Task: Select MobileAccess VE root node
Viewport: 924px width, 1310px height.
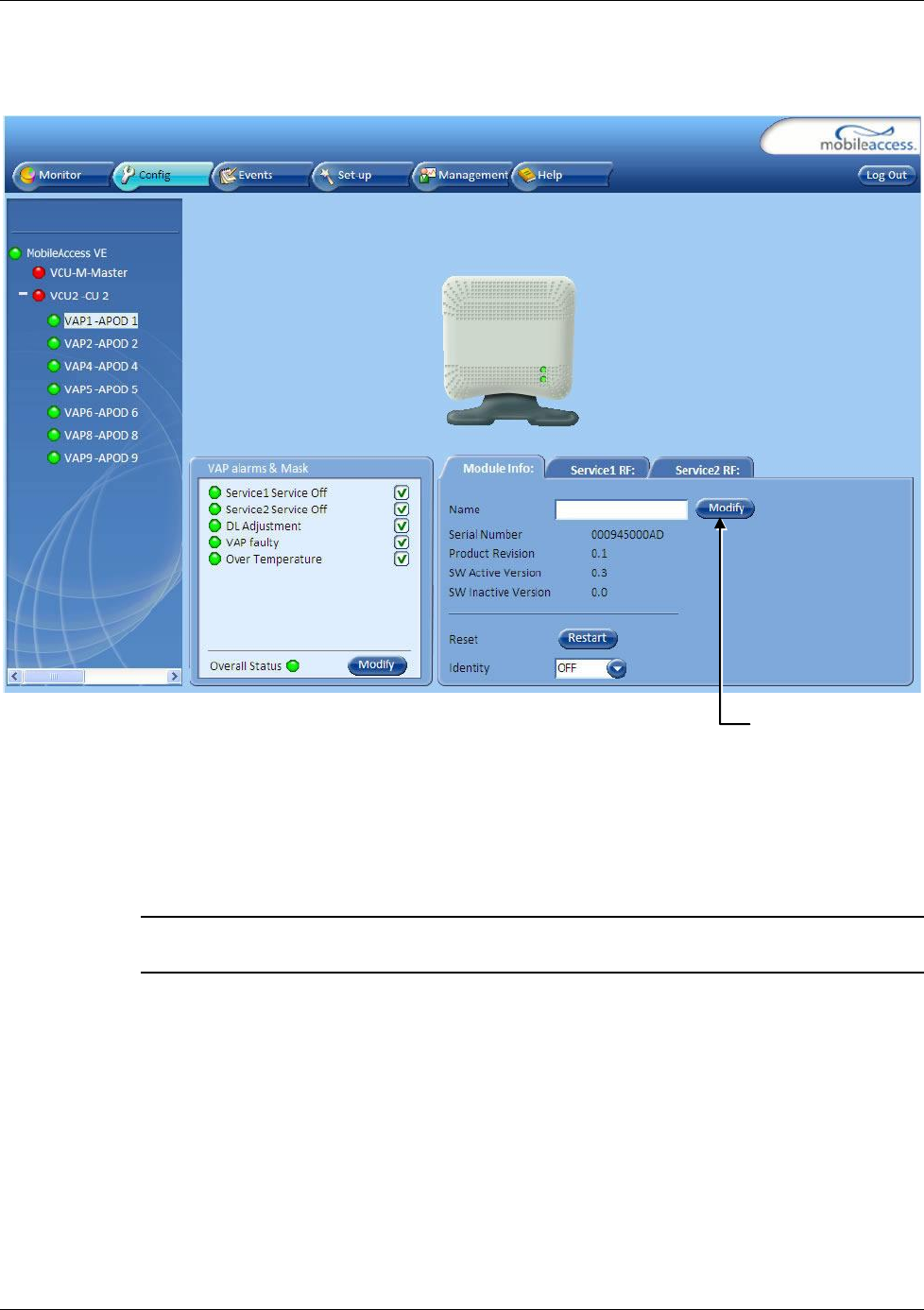Action: (66, 253)
